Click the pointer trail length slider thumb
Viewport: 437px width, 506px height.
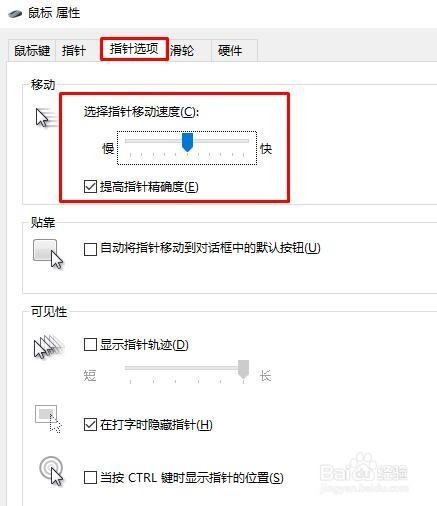coord(244,369)
